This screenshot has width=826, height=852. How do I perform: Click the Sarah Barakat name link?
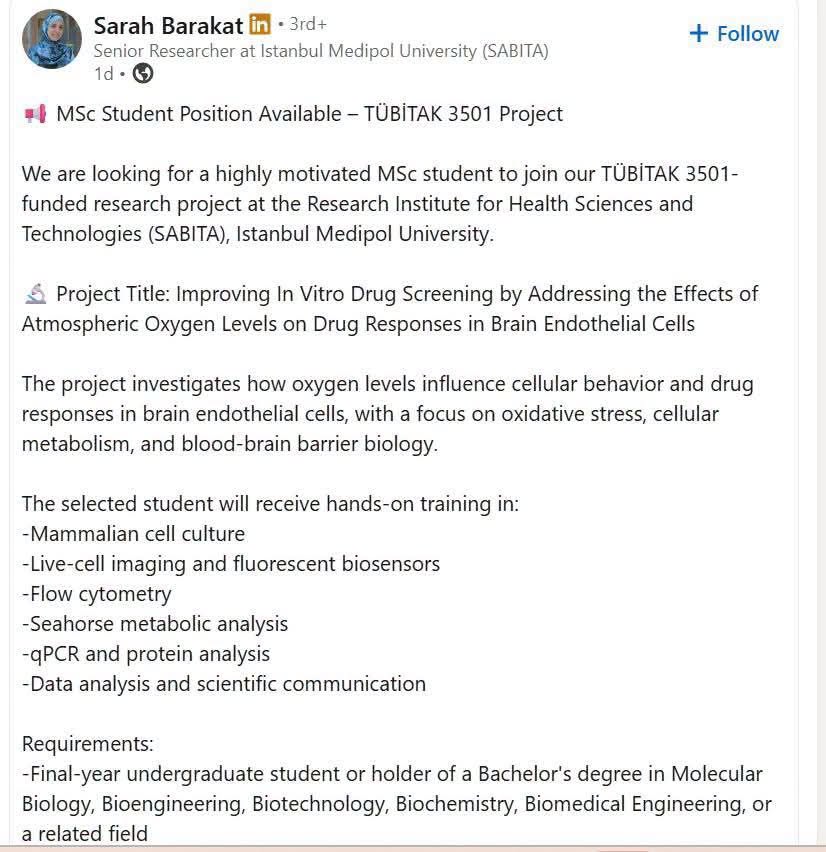point(168,26)
